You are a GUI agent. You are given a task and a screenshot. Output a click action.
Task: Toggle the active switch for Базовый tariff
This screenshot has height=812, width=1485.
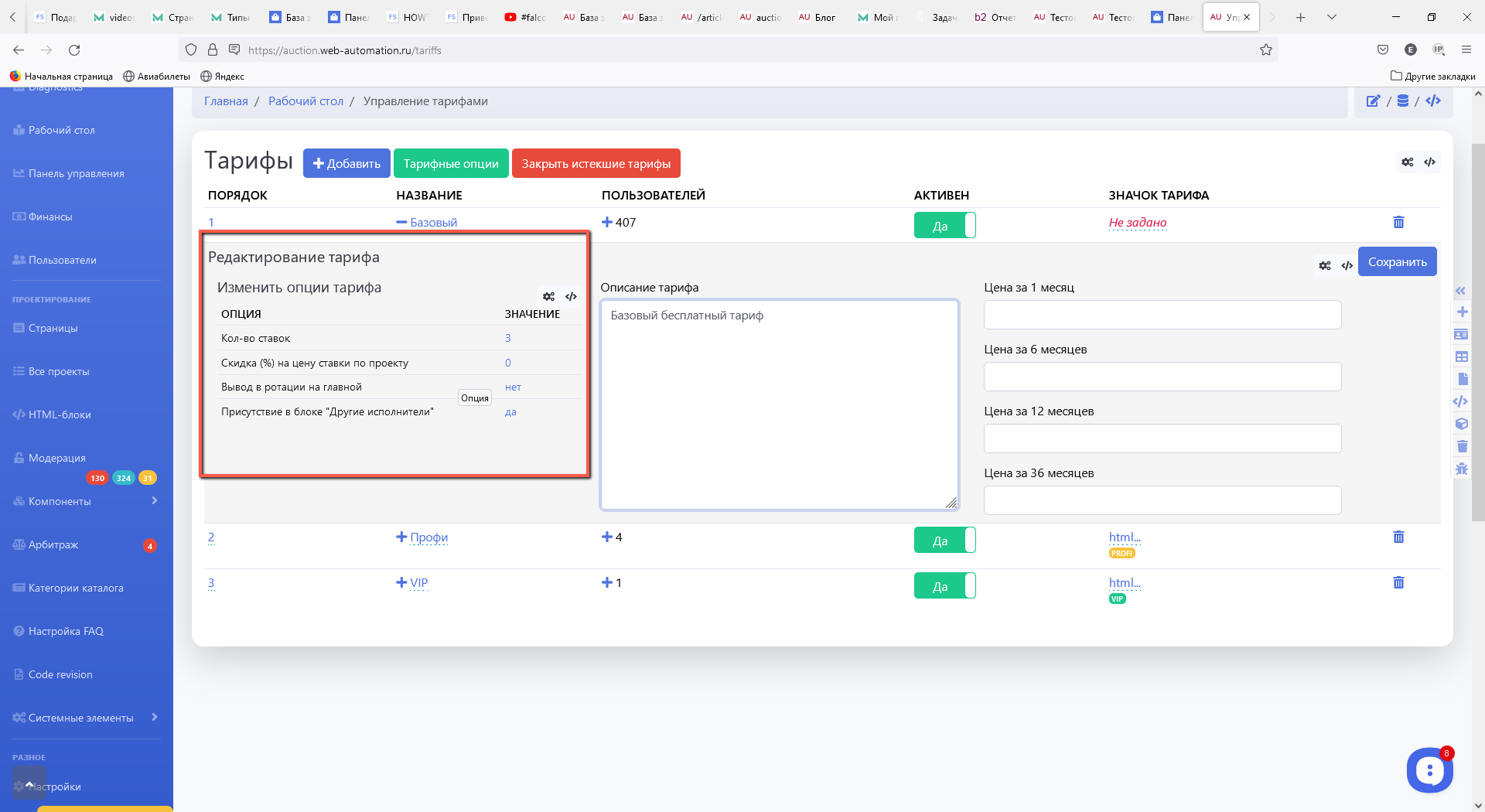944,226
